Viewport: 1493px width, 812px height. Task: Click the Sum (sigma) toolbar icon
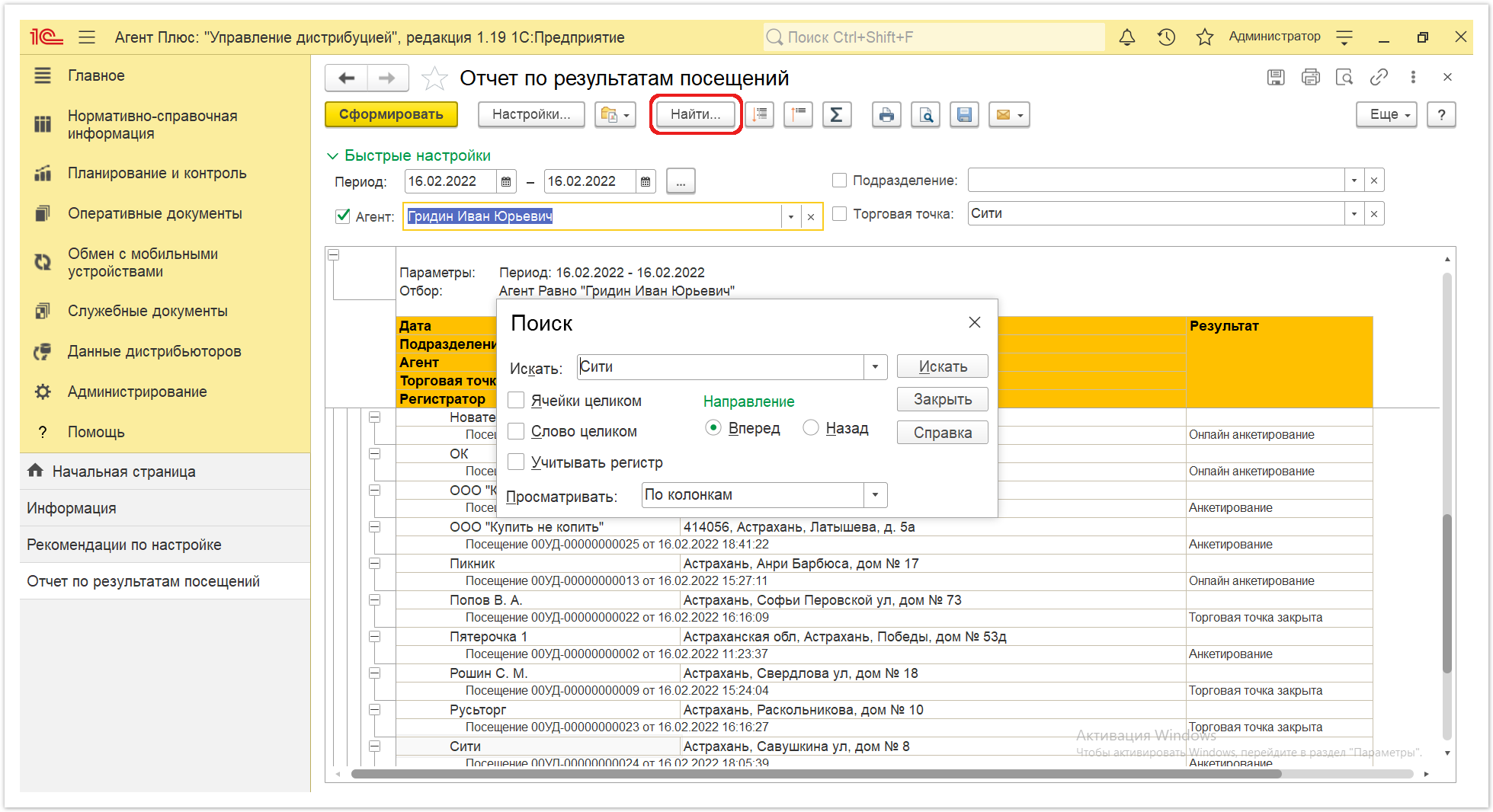(836, 114)
